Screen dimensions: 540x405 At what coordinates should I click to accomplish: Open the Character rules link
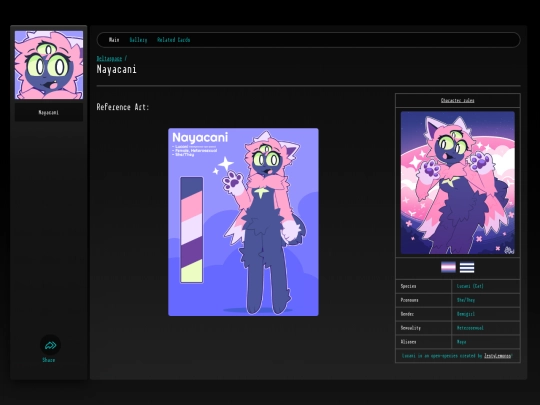(x=458, y=100)
